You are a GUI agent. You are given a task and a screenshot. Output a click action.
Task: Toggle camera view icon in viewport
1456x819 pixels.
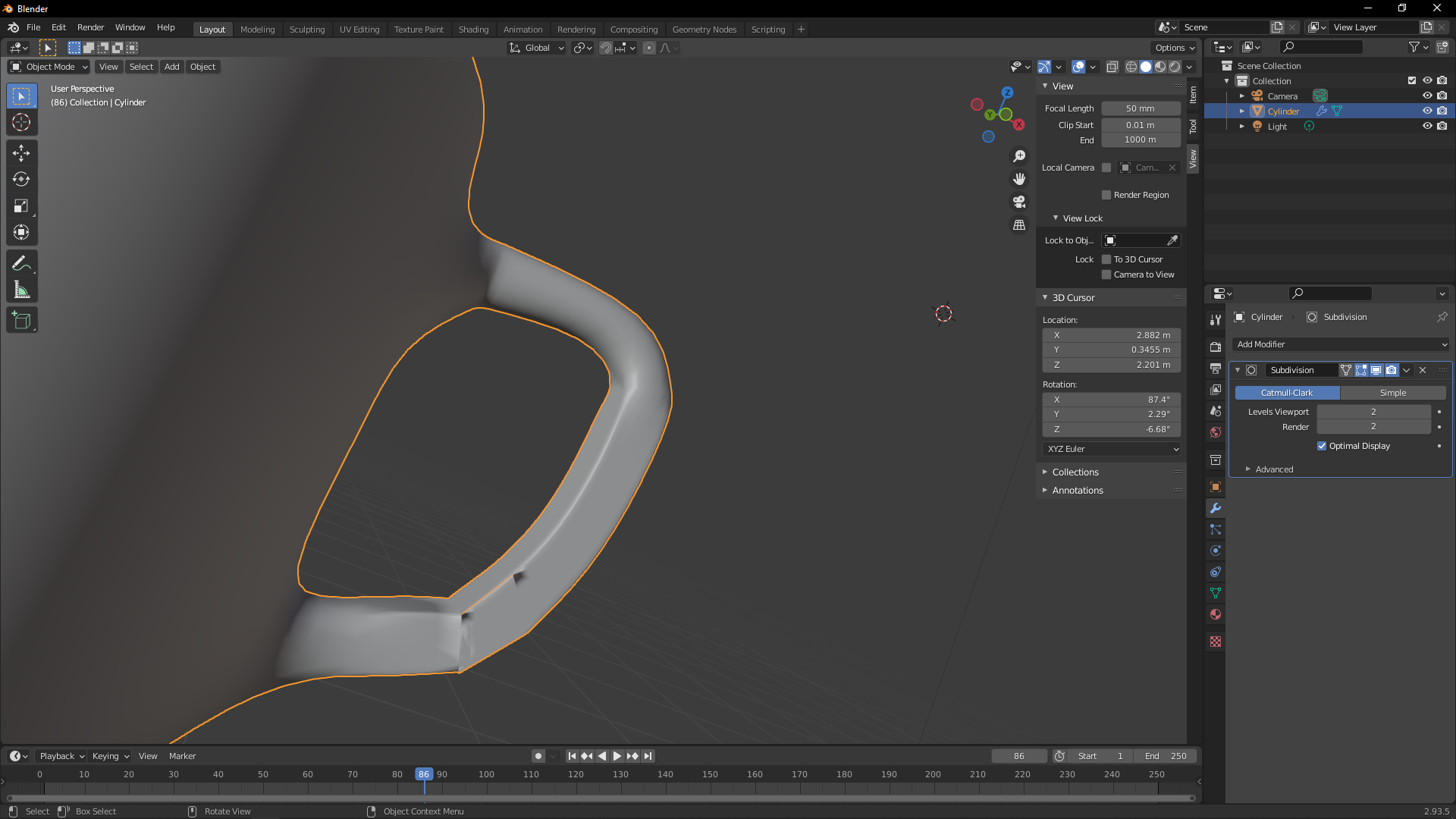1019,202
